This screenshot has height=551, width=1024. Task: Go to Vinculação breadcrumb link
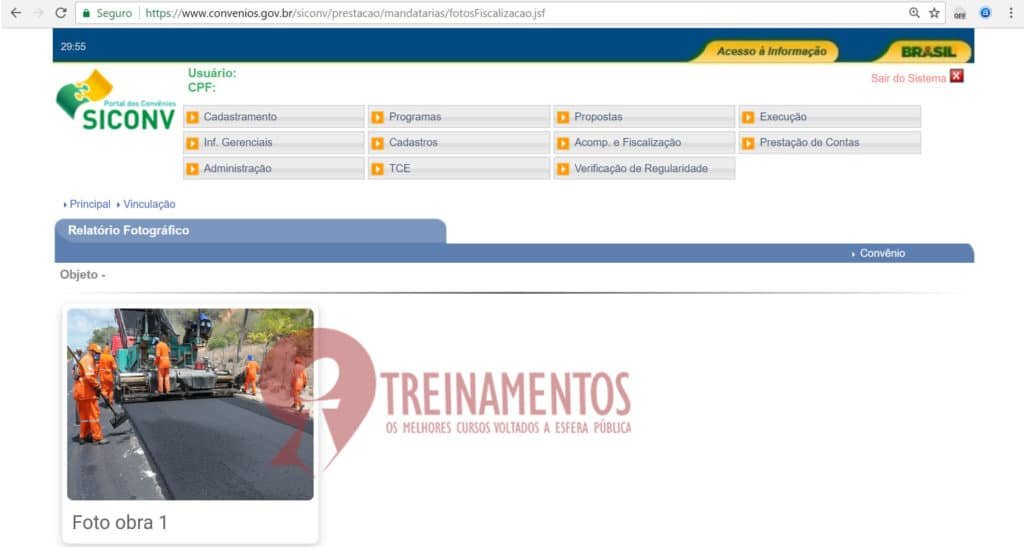click(150, 204)
